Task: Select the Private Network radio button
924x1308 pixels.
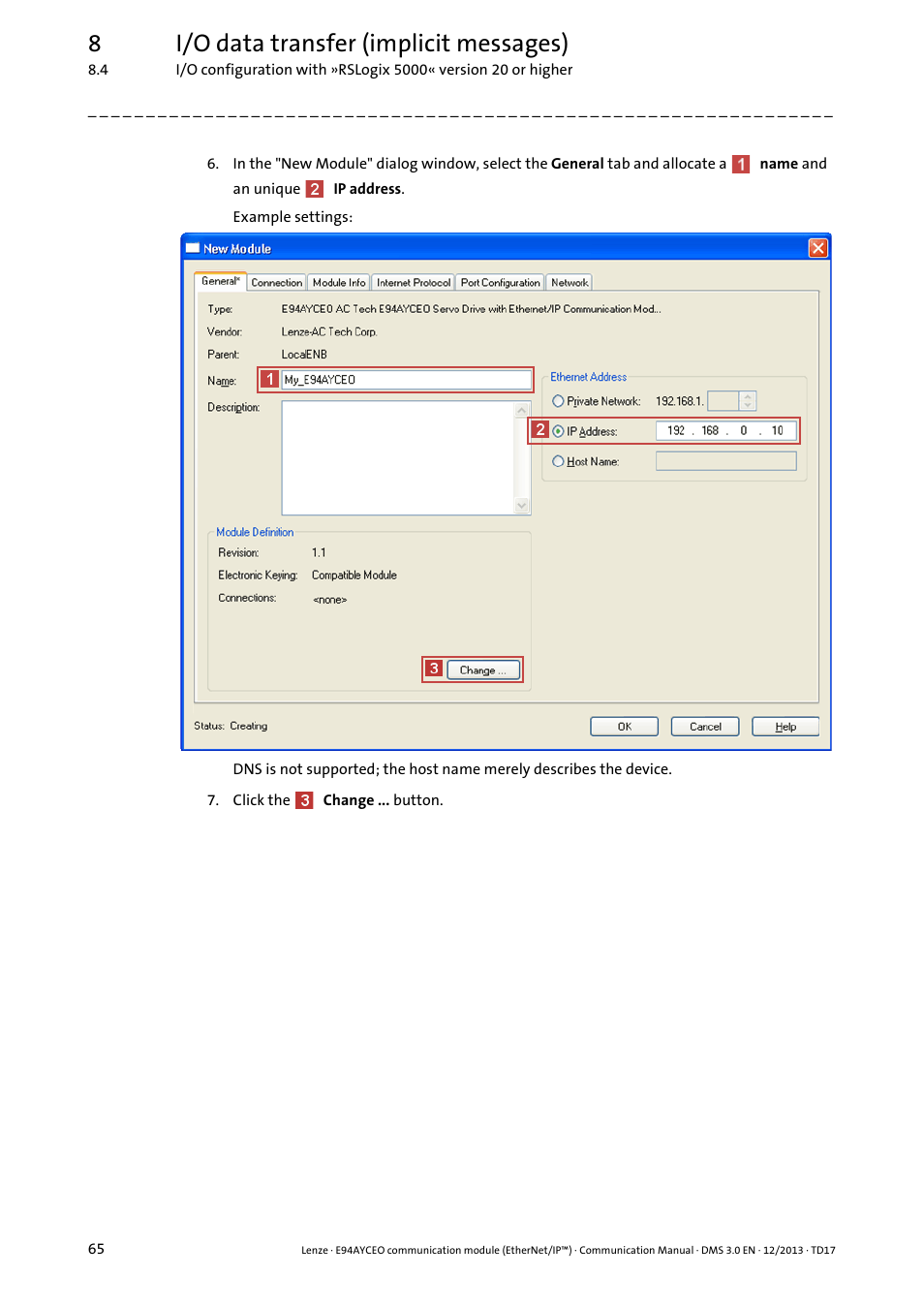Action: click(558, 401)
